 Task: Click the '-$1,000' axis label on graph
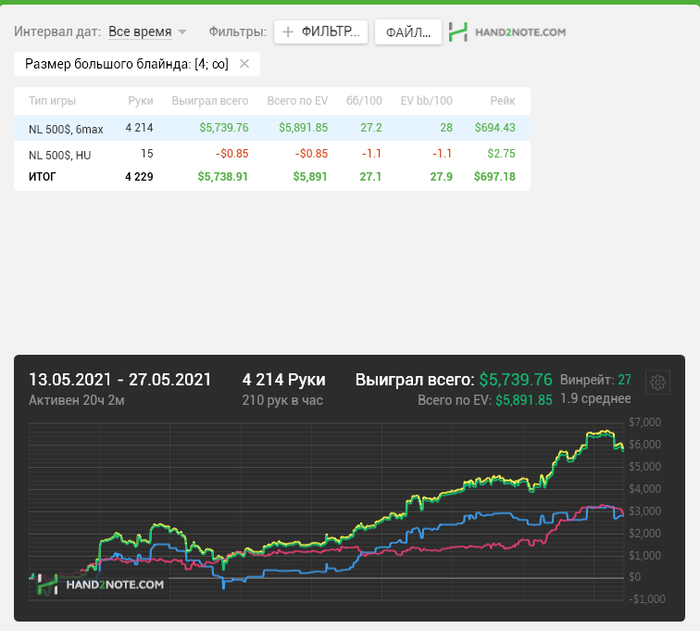[647, 599]
